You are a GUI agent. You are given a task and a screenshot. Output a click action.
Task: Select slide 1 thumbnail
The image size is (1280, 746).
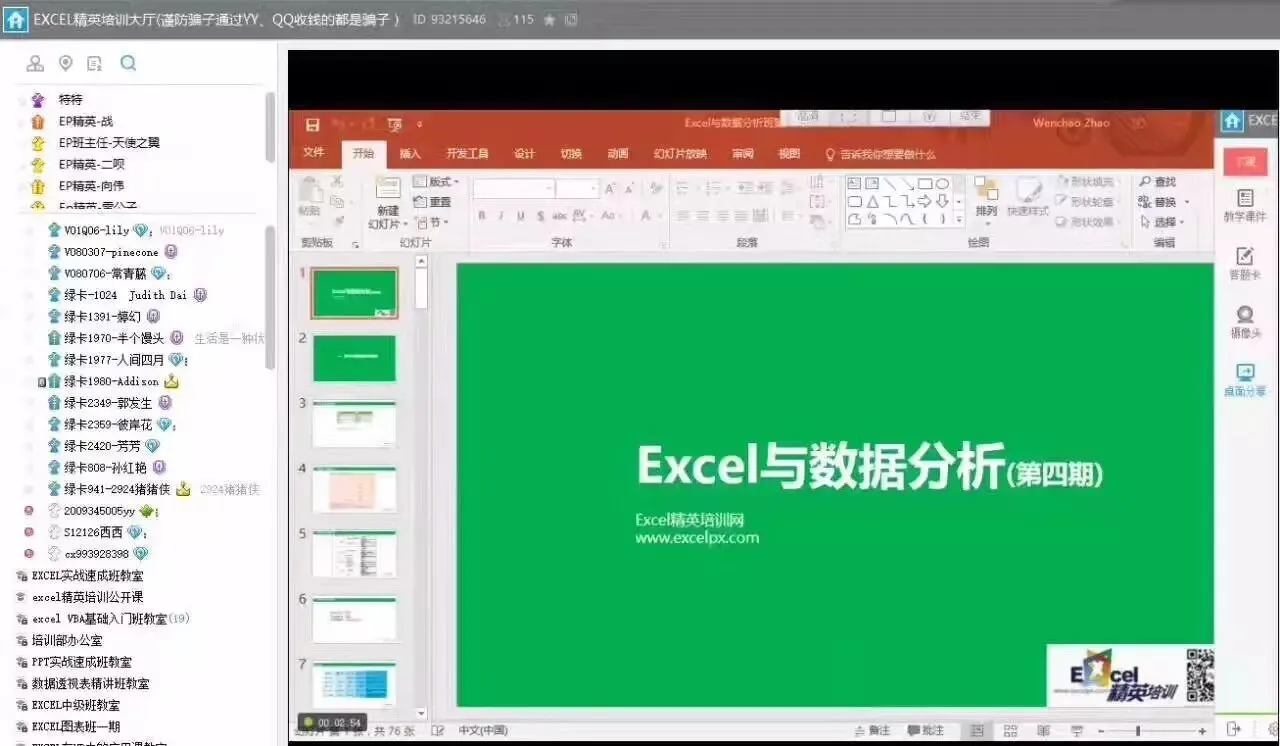[354, 293]
